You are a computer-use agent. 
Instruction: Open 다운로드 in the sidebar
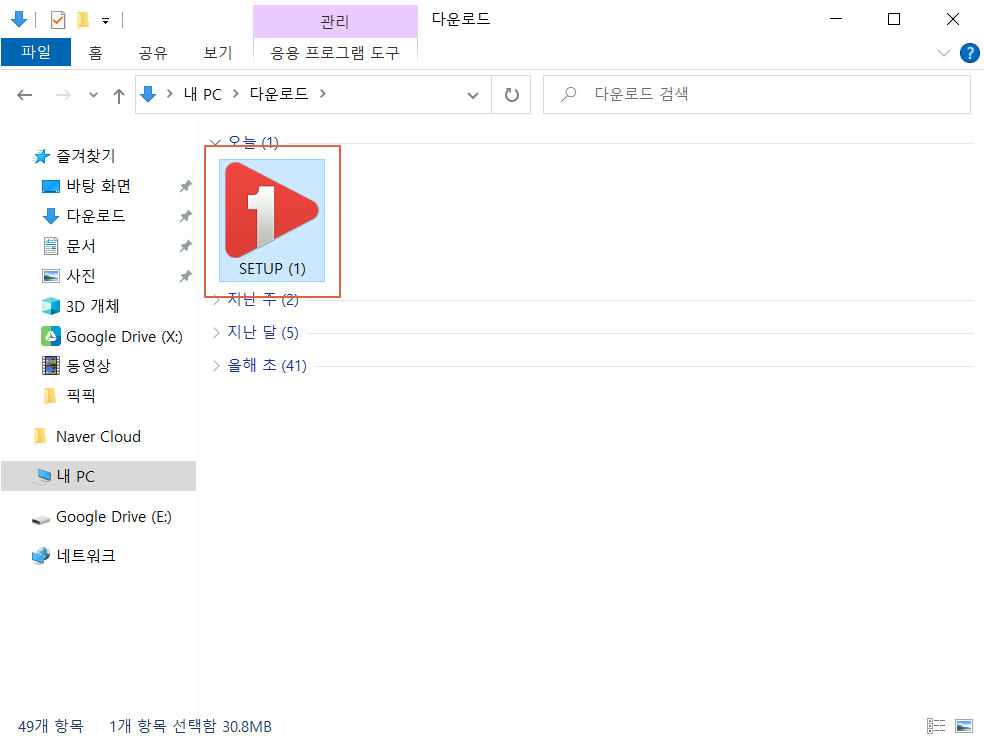tap(96, 216)
